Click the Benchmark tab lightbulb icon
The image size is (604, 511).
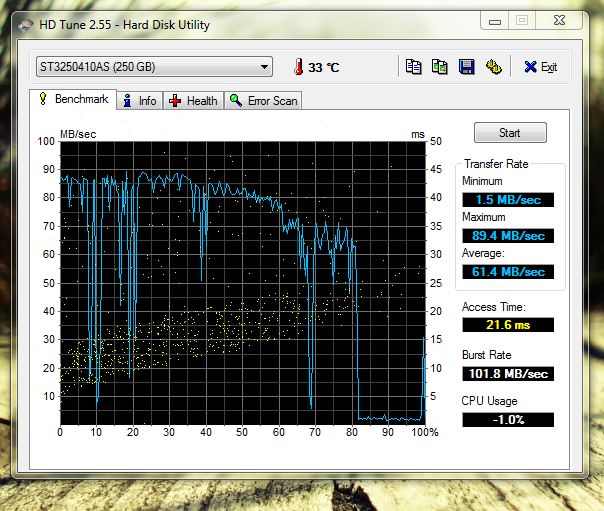pyautogui.click(x=43, y=99)
